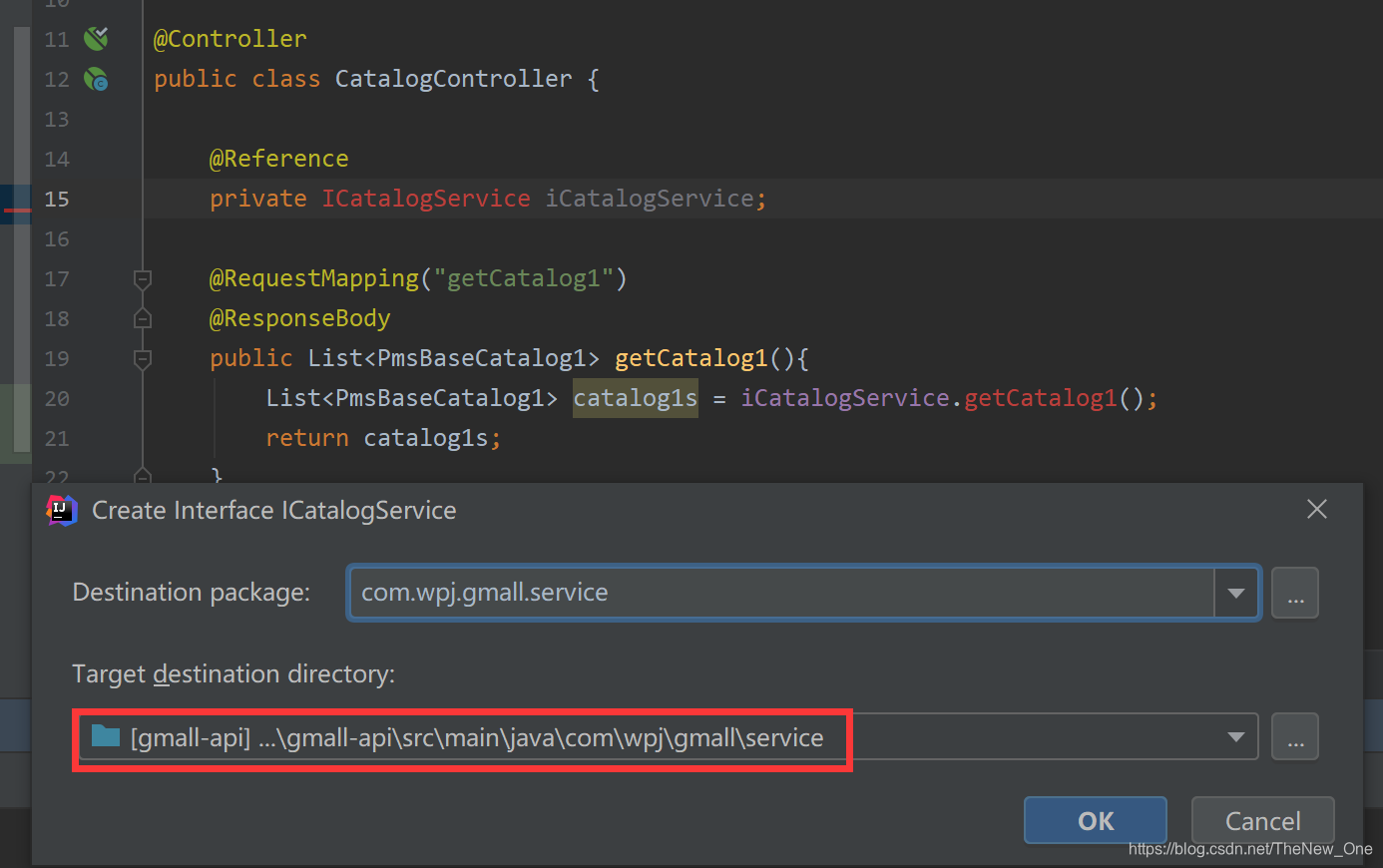Dismiss the dialog with Cancel
1383x868 pixels.
coord(1262,820)
